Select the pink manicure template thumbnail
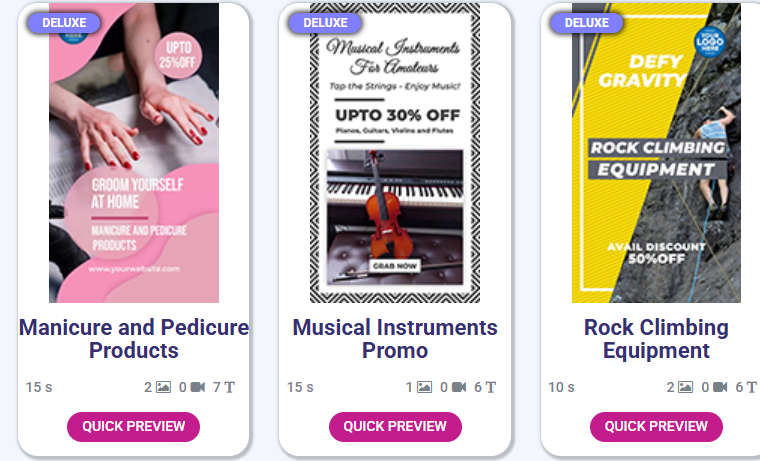The width and height of the screenshot is (760, 461). pyautogui.click(x=134, y=153)
